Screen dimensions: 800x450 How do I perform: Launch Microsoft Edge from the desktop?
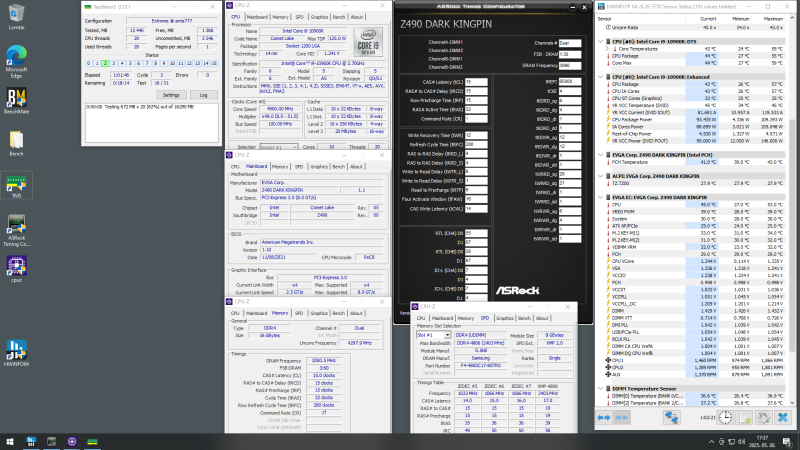tap(16, 62)
